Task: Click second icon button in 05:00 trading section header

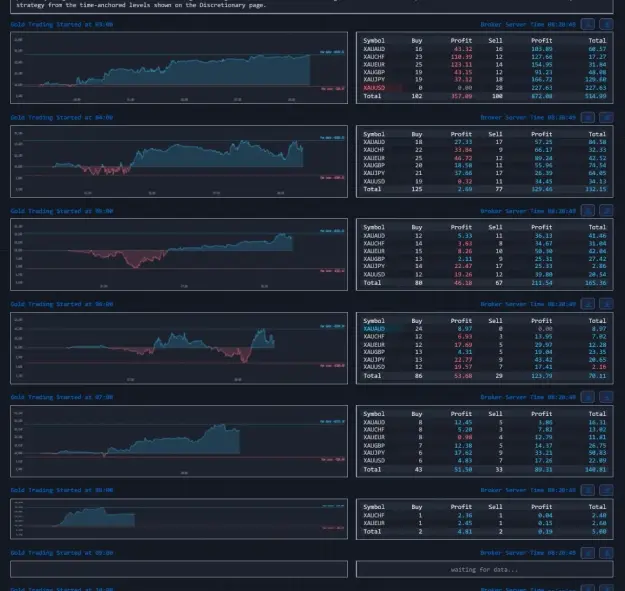Action: (606, 211)
